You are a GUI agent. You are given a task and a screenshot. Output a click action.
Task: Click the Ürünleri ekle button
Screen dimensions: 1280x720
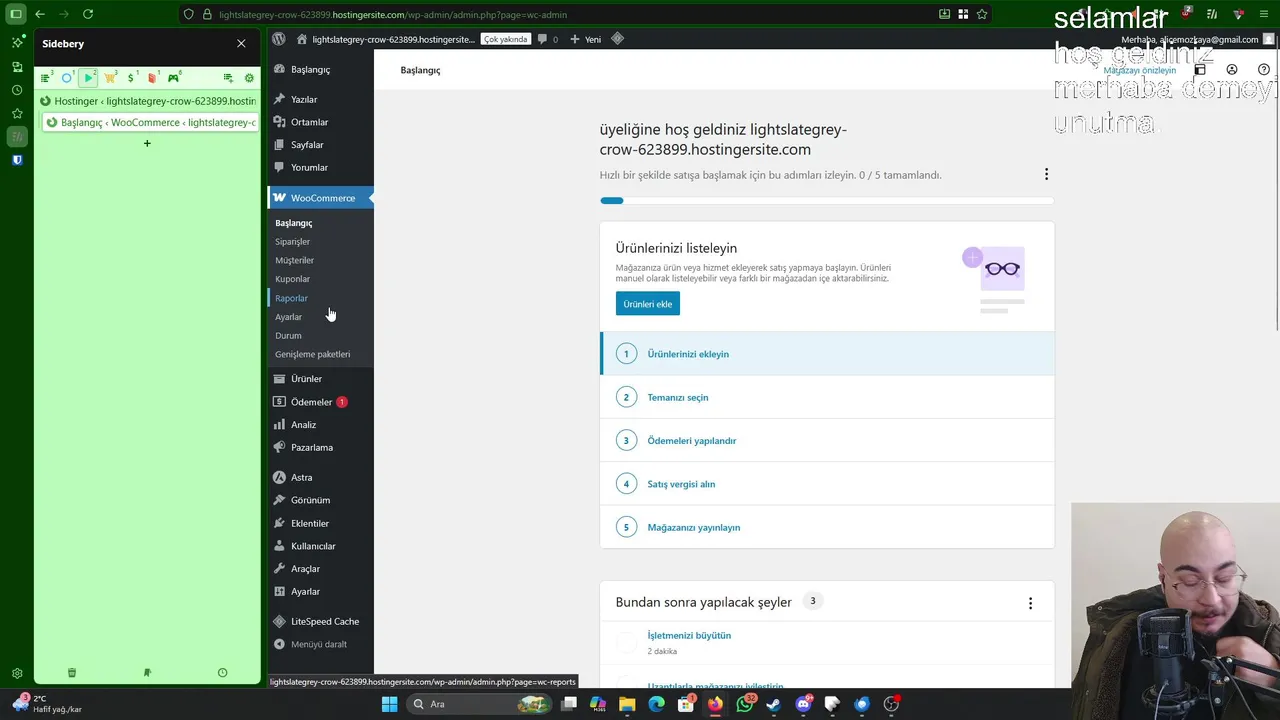click(x=648, y=304)
